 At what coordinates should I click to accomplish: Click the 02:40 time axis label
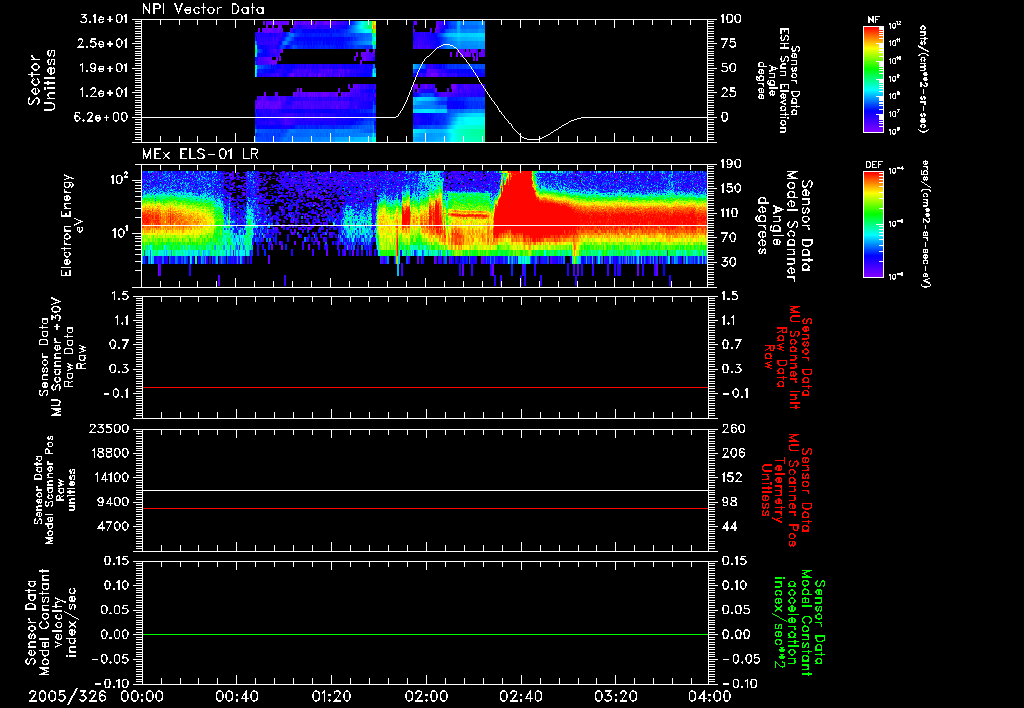click(x=520, y=696)
